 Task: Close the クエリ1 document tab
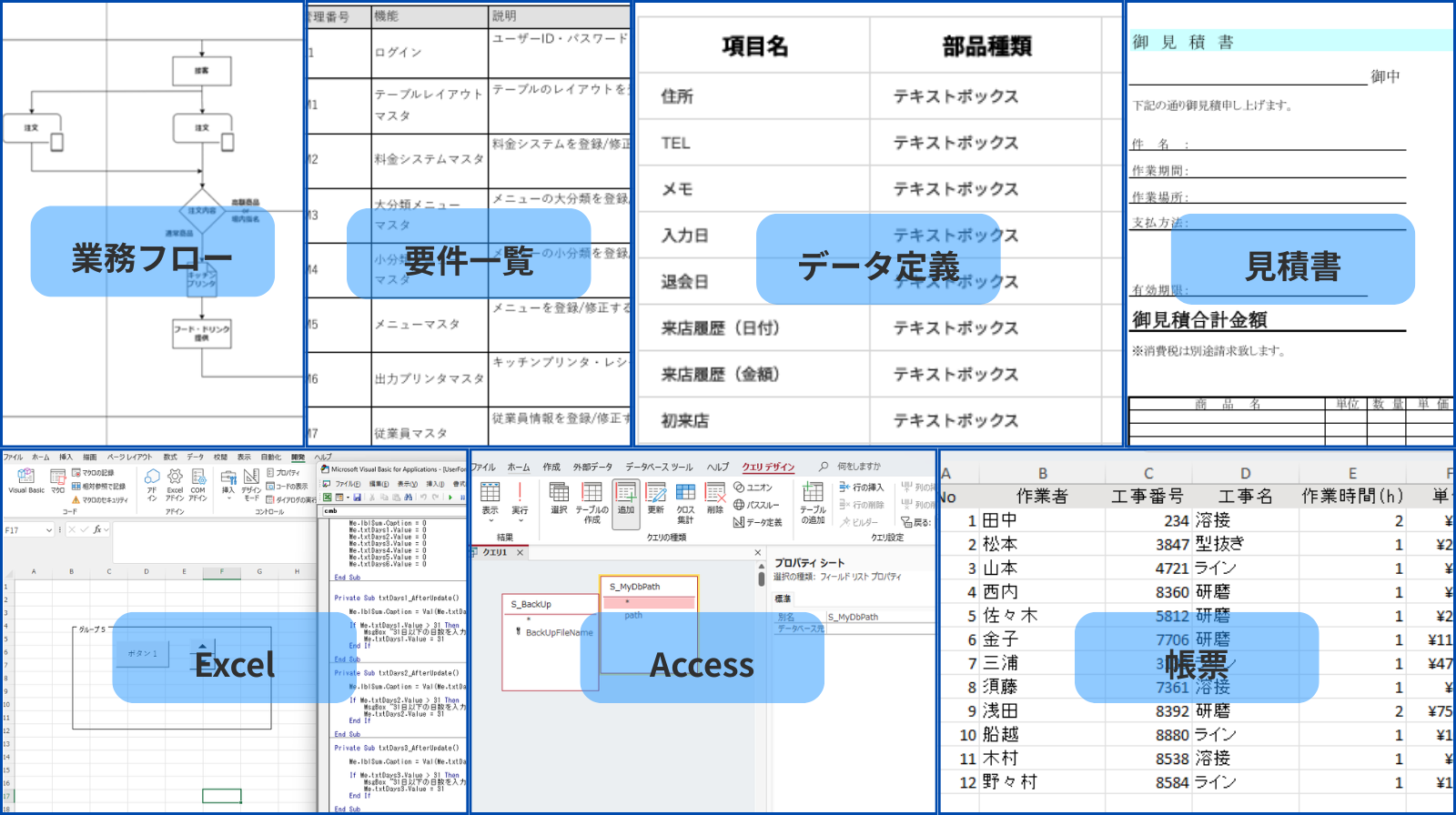[520, 552]
